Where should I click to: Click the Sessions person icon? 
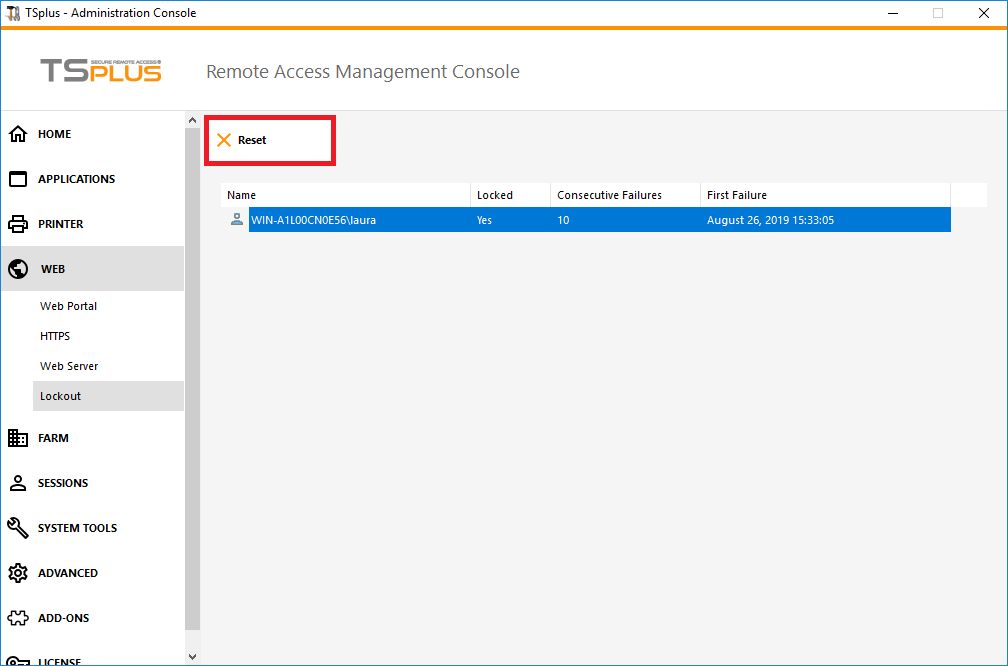[18, 483]
